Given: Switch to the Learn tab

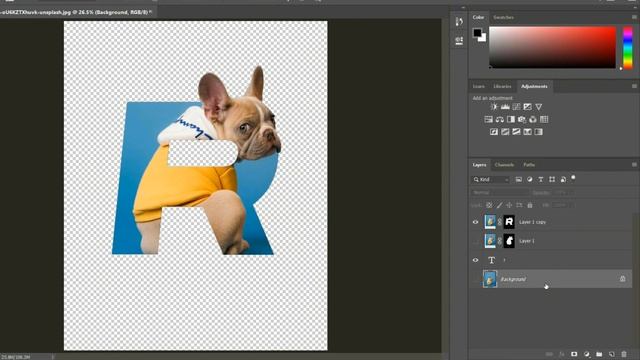Looking at the screenshot, I should pos(478,87).
